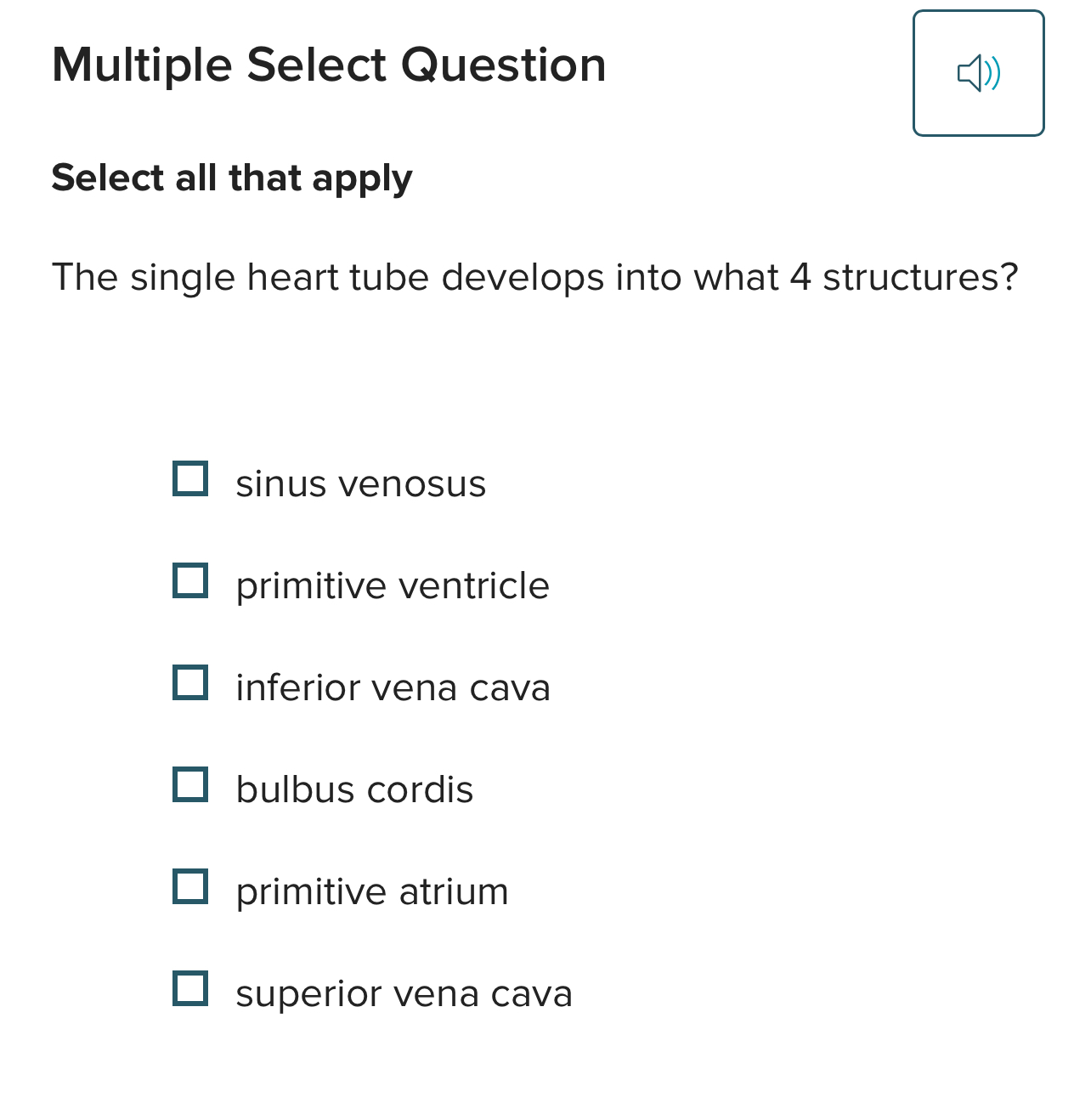
Task: Click the 'sinus venosus' answer label
Action: [360, 484]
